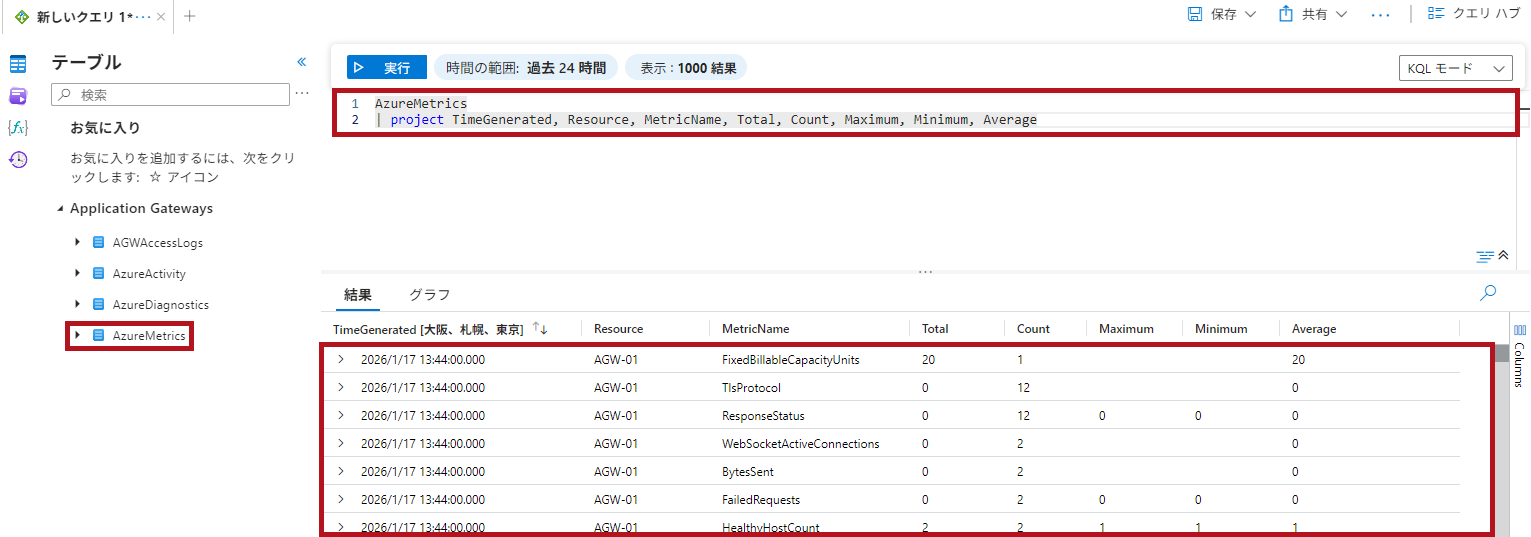Screen dimensions: 1531x537
Task: Expand the FixedBillableCapacityUnits result row
Action: point(340,359)
